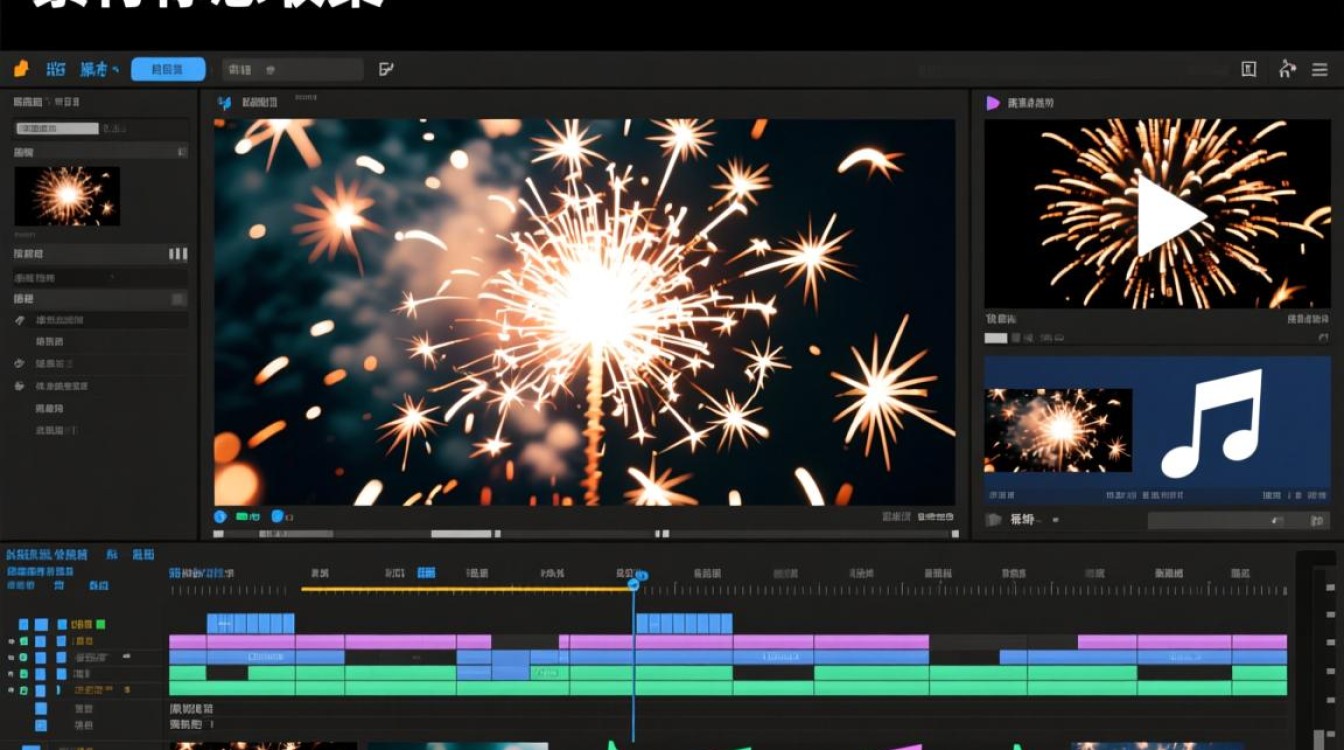Open the hamburger menu in top-right corner
Image resolution: width=1344 pixels, height=750 pixels.
[x=1320, y=69]
